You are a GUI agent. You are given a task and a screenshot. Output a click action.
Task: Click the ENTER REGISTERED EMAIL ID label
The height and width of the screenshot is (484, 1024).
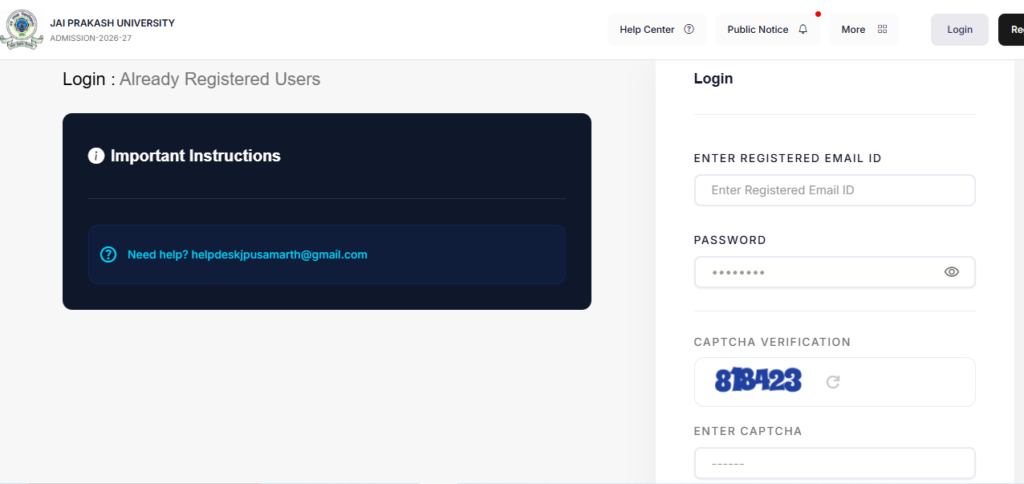pos(788,158)
